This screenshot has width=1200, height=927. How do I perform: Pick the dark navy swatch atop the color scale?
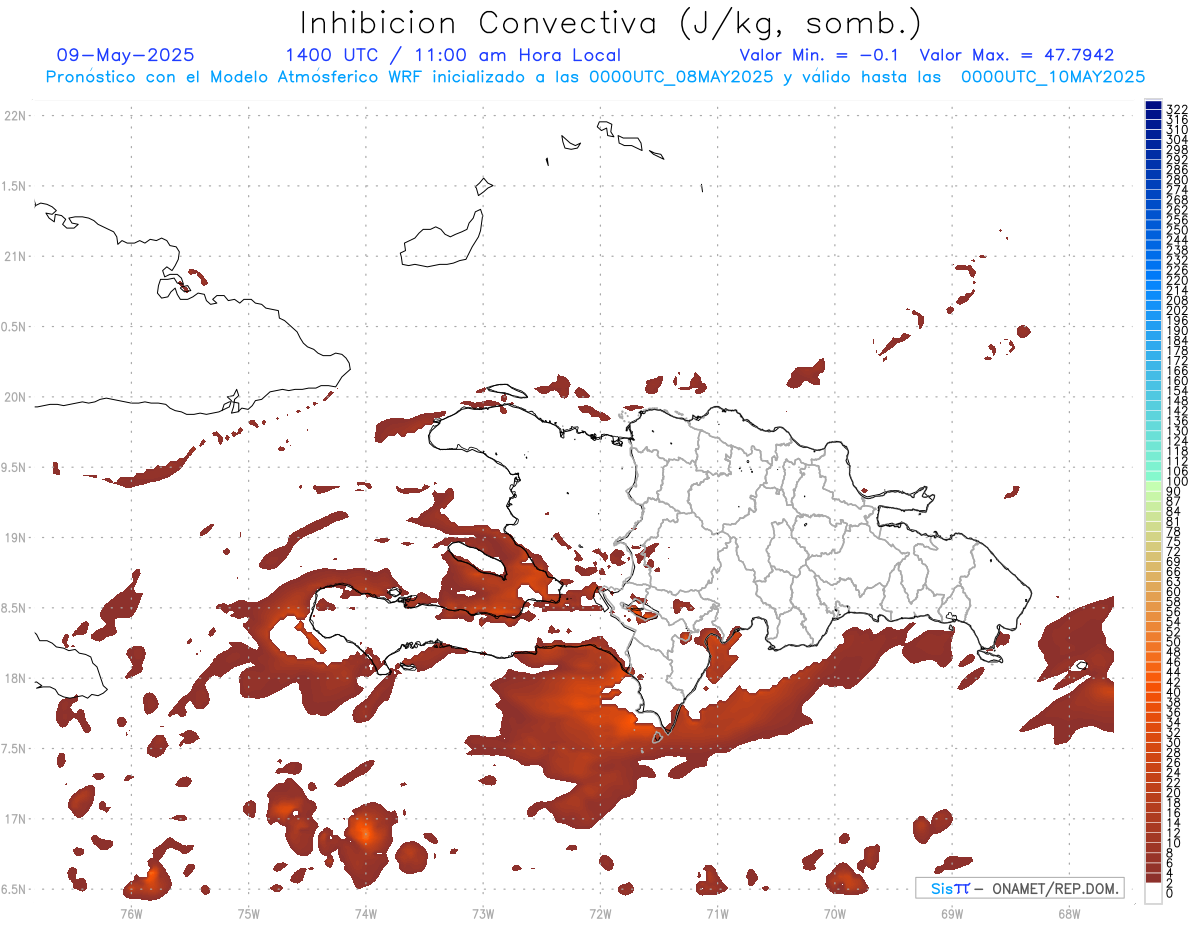coord(1154,105)
